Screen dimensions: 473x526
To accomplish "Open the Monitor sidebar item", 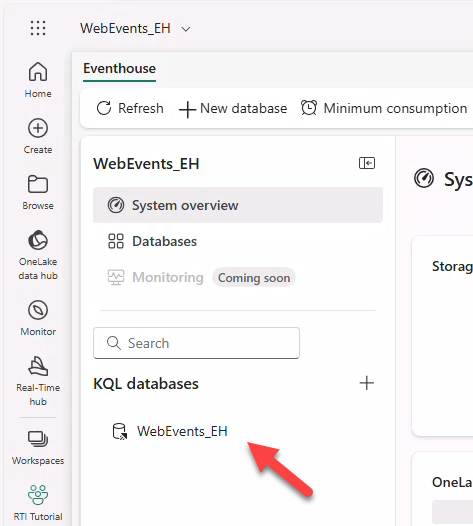I will tap(38, 318).
